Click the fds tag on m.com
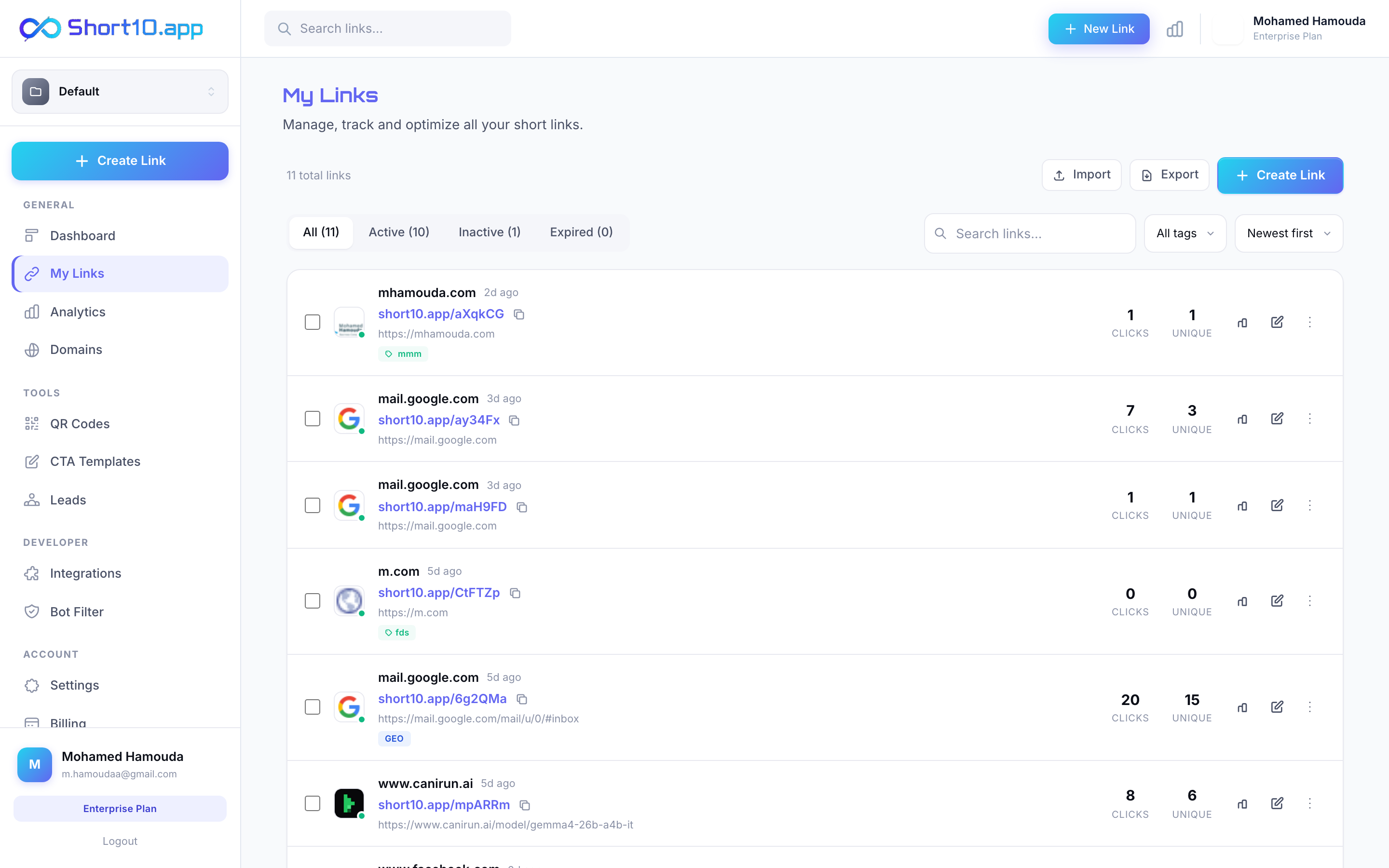The width and height of the screenshot is (1389, 868). click(x=396, y=632)
